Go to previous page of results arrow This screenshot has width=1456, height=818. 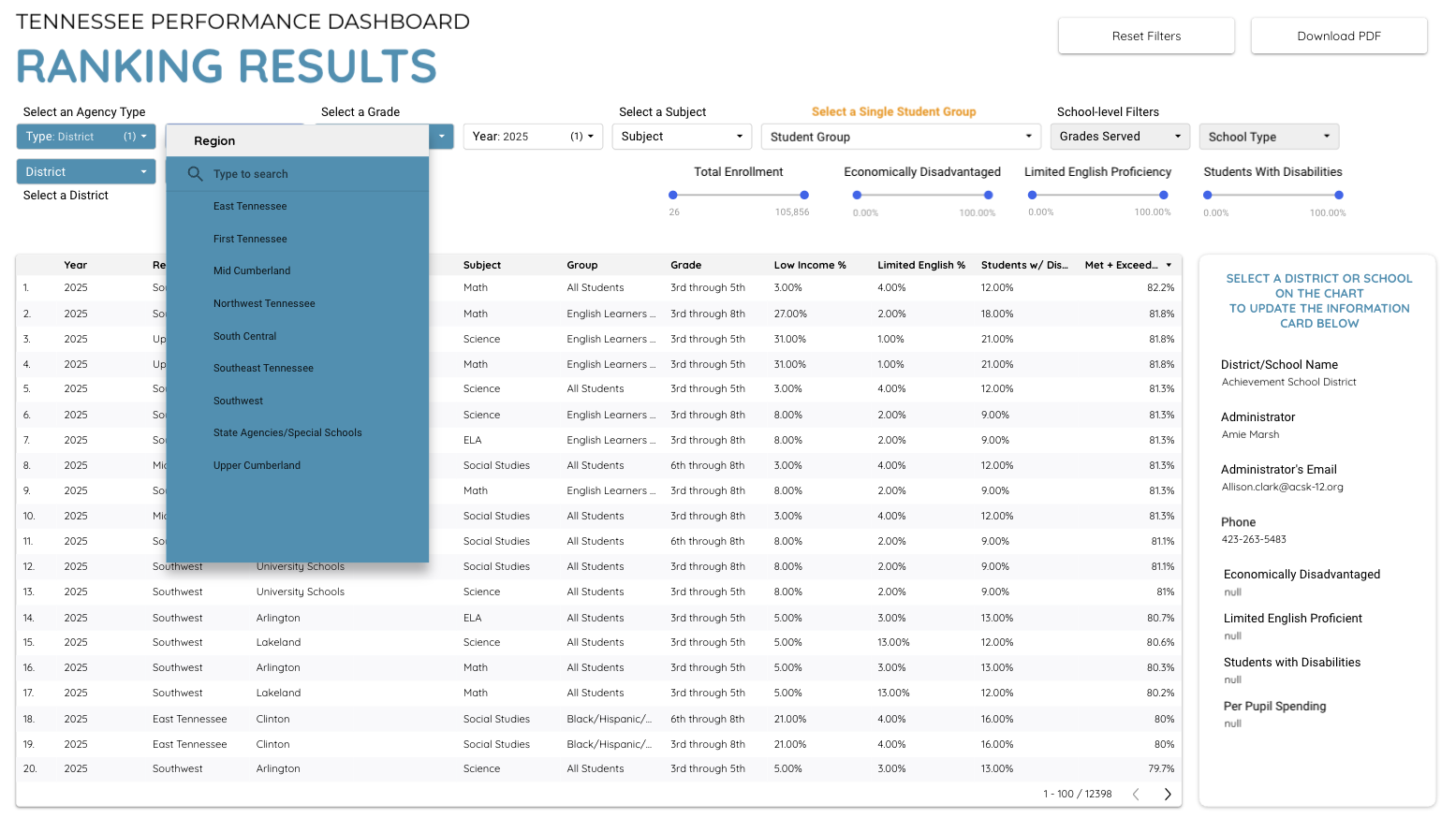pyautogui.click(x=1136, y=794)
